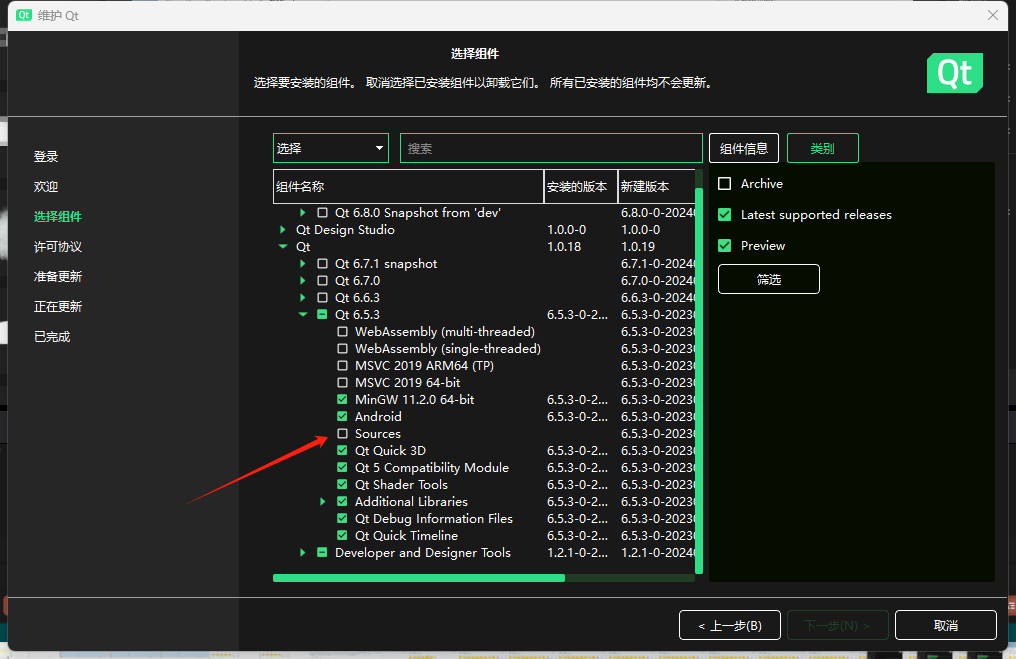This screenshot has width=1016, height=659.
Task: Select the Qt Design Studio row text
Action: (345, 229)
